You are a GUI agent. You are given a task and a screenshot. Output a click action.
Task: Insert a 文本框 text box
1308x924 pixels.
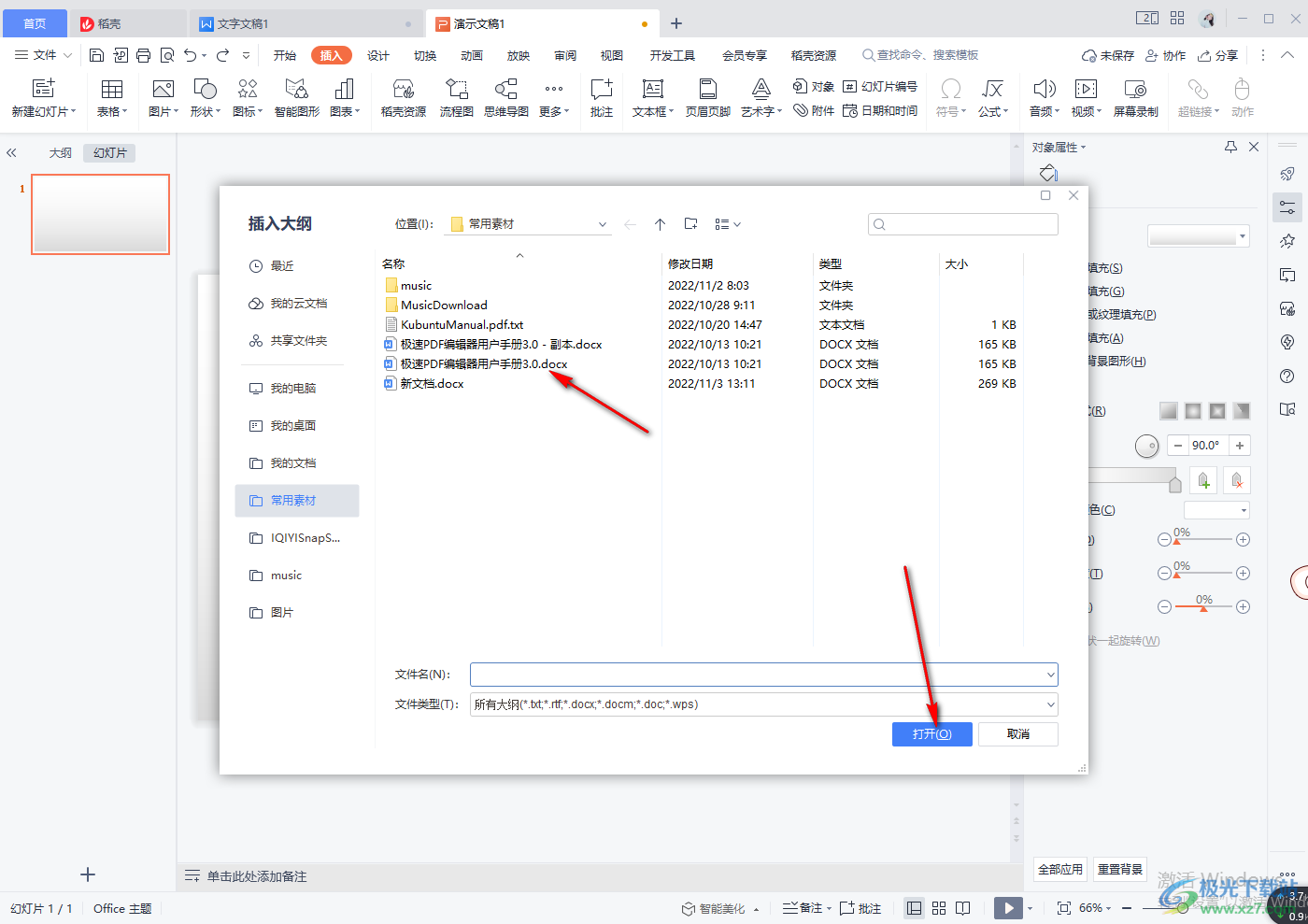pyautogui.click(x=653, y=98)
